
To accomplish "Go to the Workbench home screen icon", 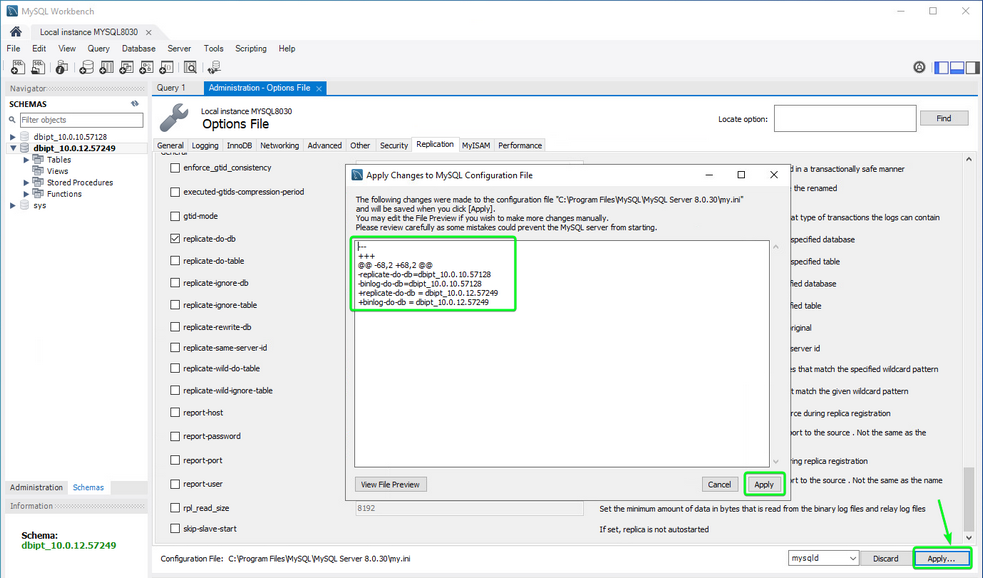I will [x=16, y=31].
